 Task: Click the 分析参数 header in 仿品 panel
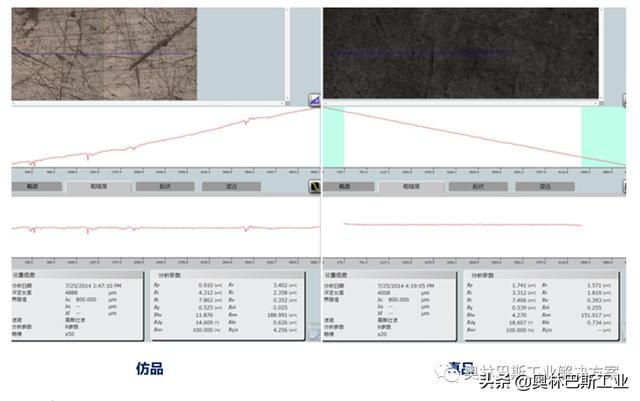click(169, 275)
